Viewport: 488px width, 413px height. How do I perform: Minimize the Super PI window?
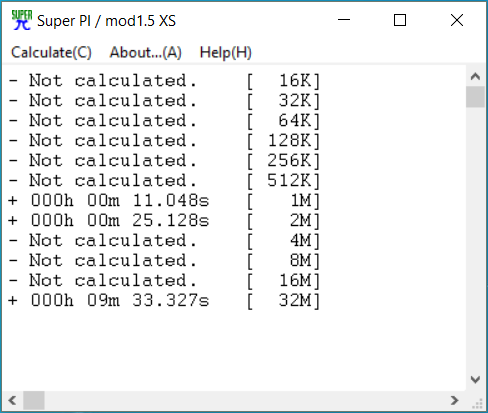[x=344, y=20]
